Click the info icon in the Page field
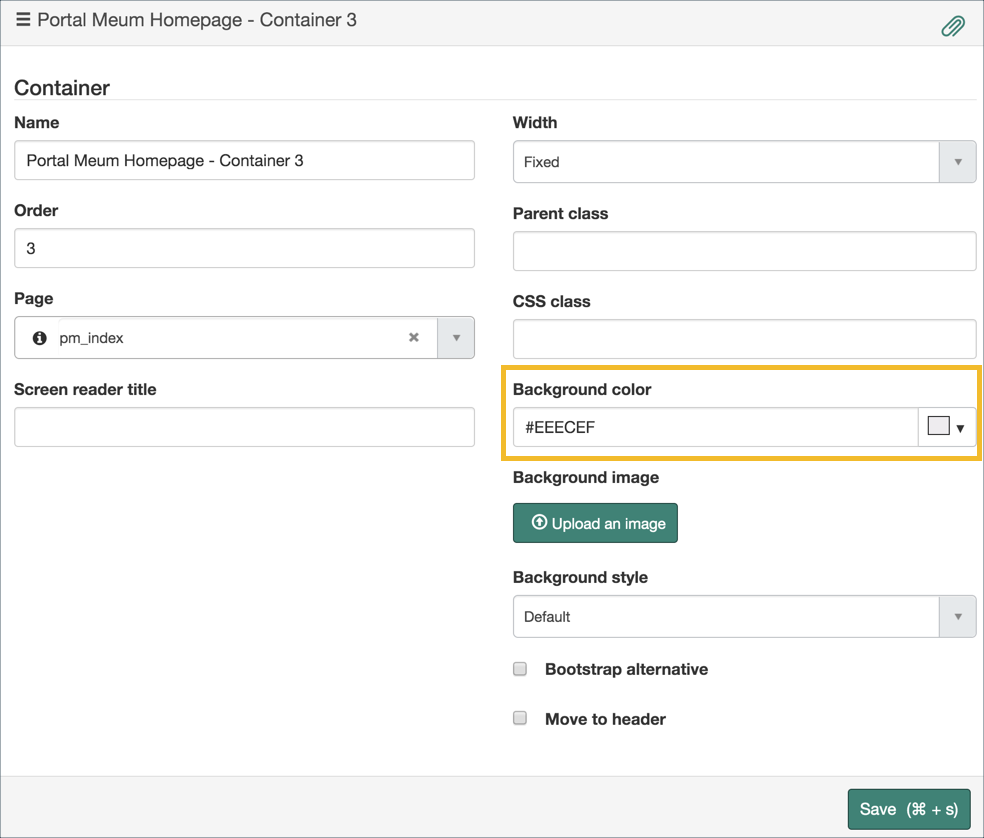Screen dimensions: 984x838 click(x=38, y=337)
